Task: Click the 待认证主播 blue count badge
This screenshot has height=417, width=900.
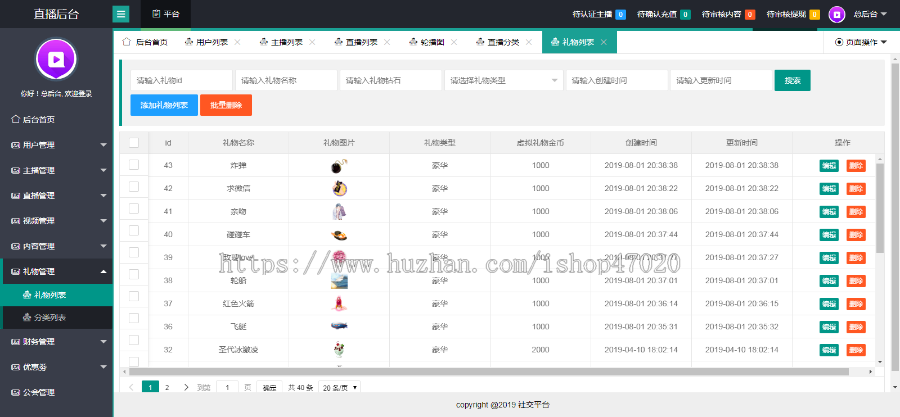Action: pyautogui.click(x=620, y=14)
